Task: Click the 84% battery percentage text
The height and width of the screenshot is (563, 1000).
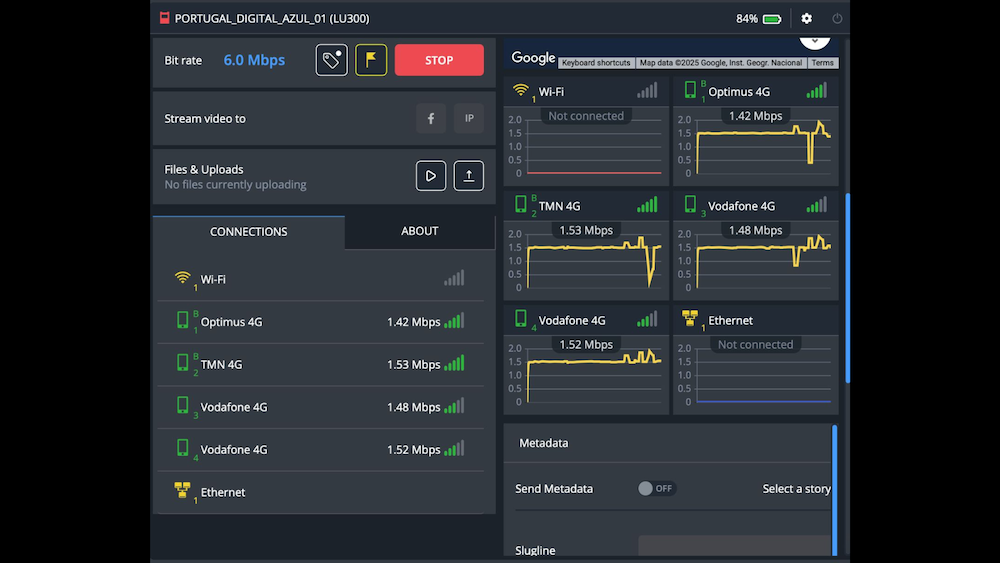Action: 747,19
